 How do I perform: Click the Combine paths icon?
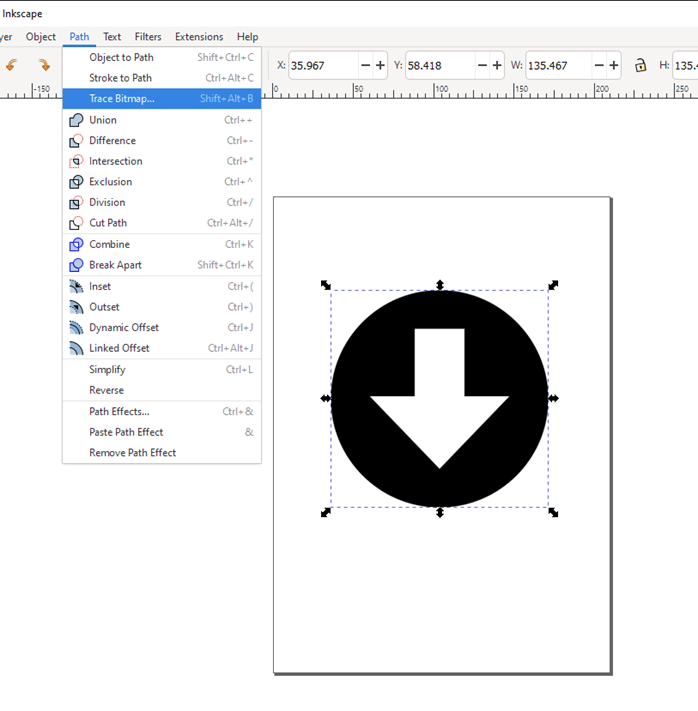click(x=76, y=244)
